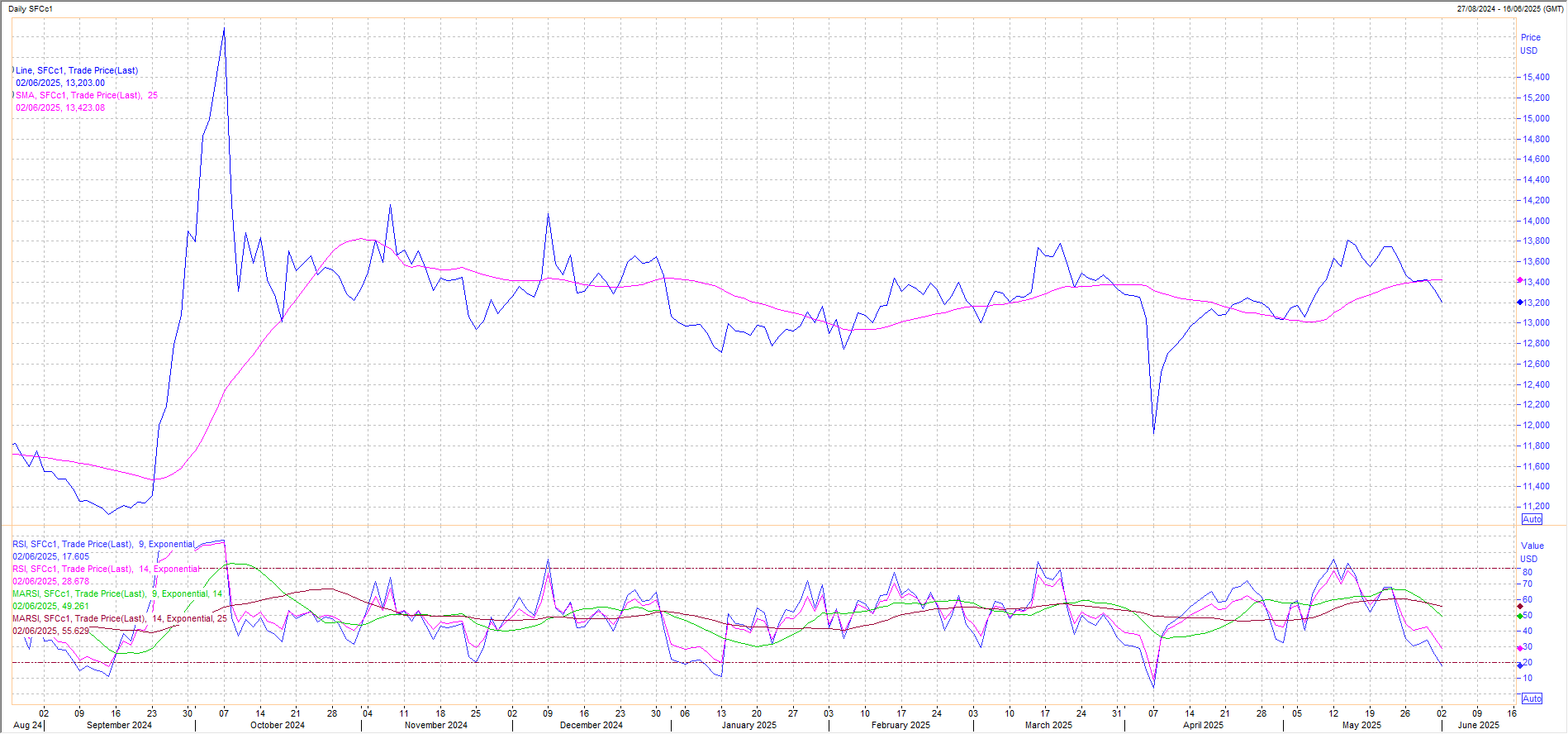Click the 12,000 price axis value

tap(1537, 426)
